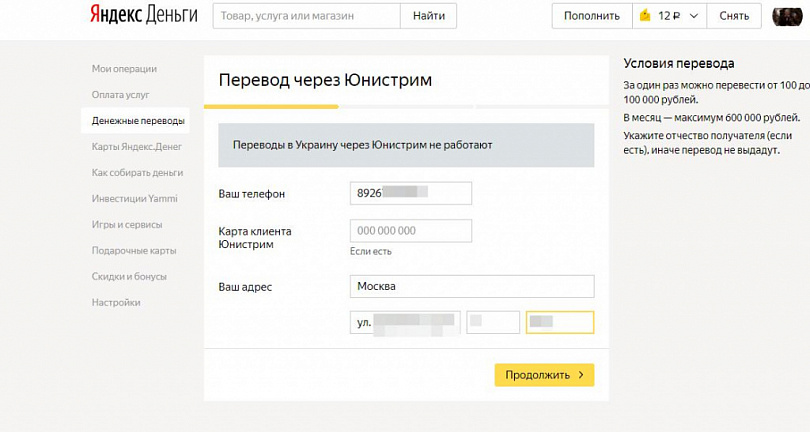Click the street field starting with 'ул.'
Viewport: 810px width, 432px height.
405,322
